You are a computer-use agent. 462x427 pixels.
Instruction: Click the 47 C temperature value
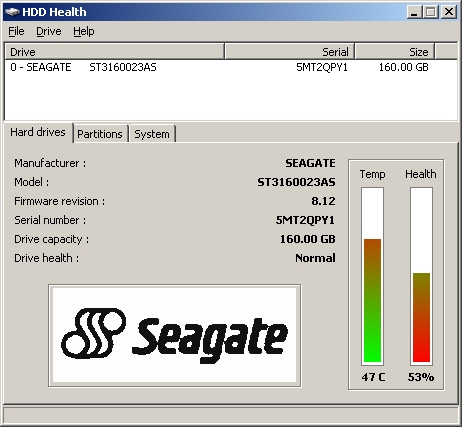[x=373, y=377]
